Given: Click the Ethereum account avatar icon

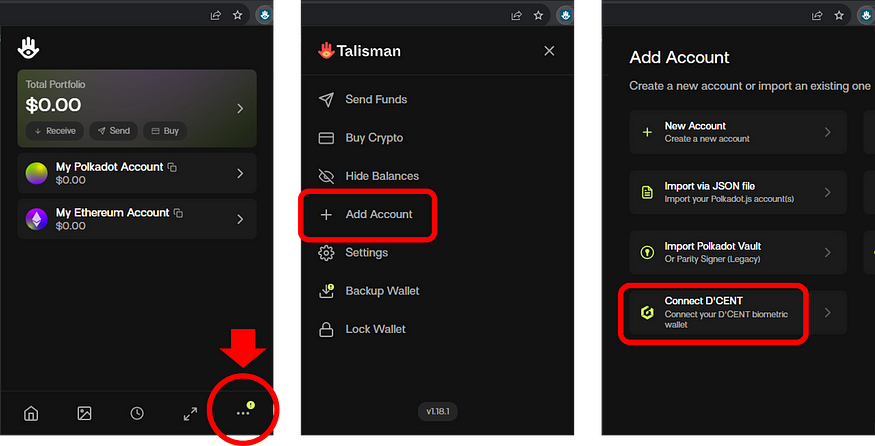Looking at the screenshot, I should [x=37, y=219].
